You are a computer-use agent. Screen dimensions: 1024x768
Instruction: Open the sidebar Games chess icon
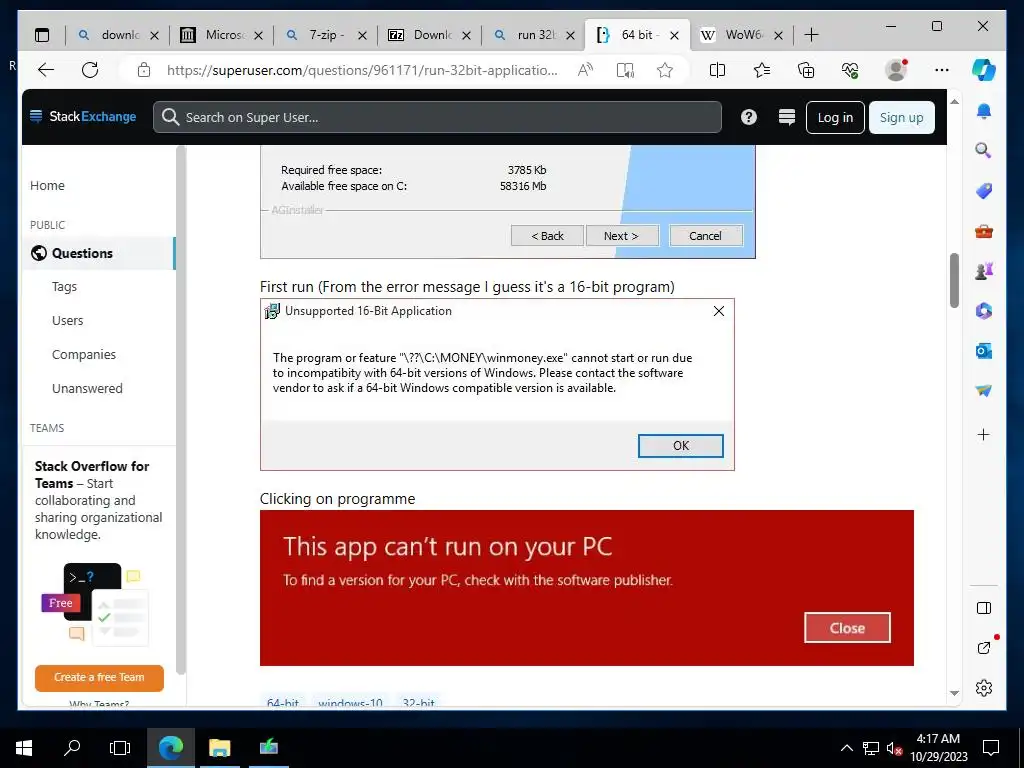984,270
